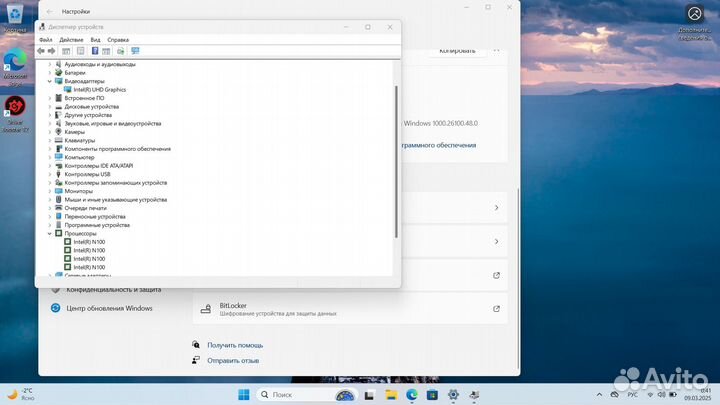
Task: Expand the Контроллеры USB category arrow
Action: 50,174
